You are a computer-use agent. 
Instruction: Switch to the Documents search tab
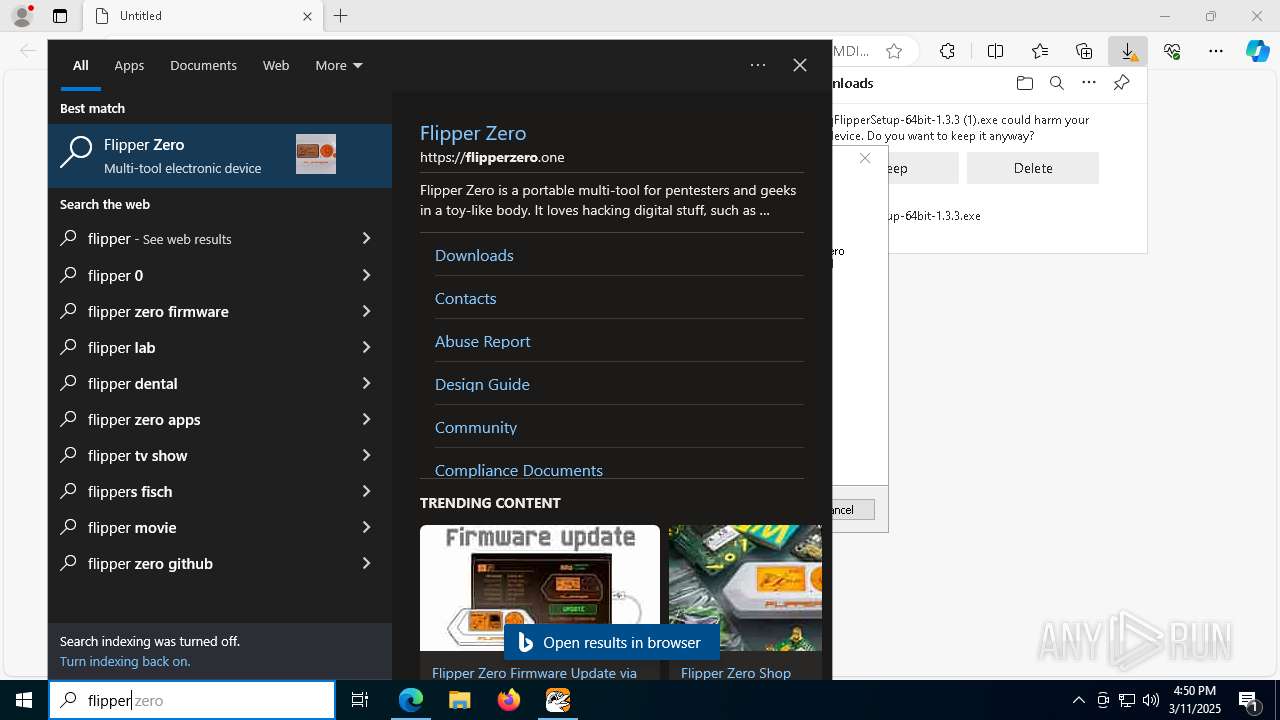(203, 65)
